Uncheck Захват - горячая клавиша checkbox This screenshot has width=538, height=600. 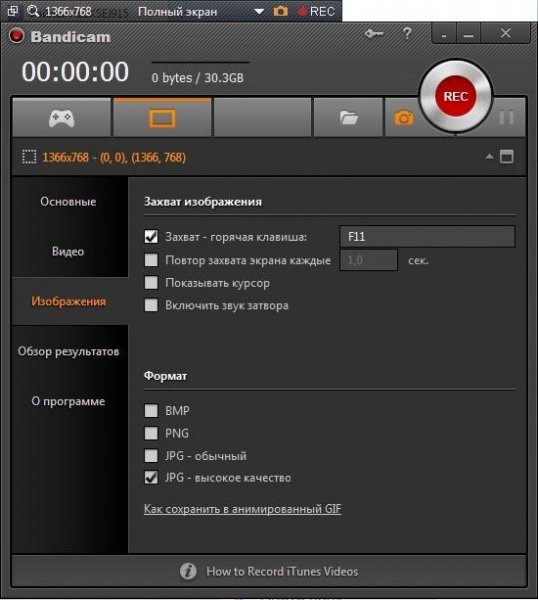tap(151, 237)
